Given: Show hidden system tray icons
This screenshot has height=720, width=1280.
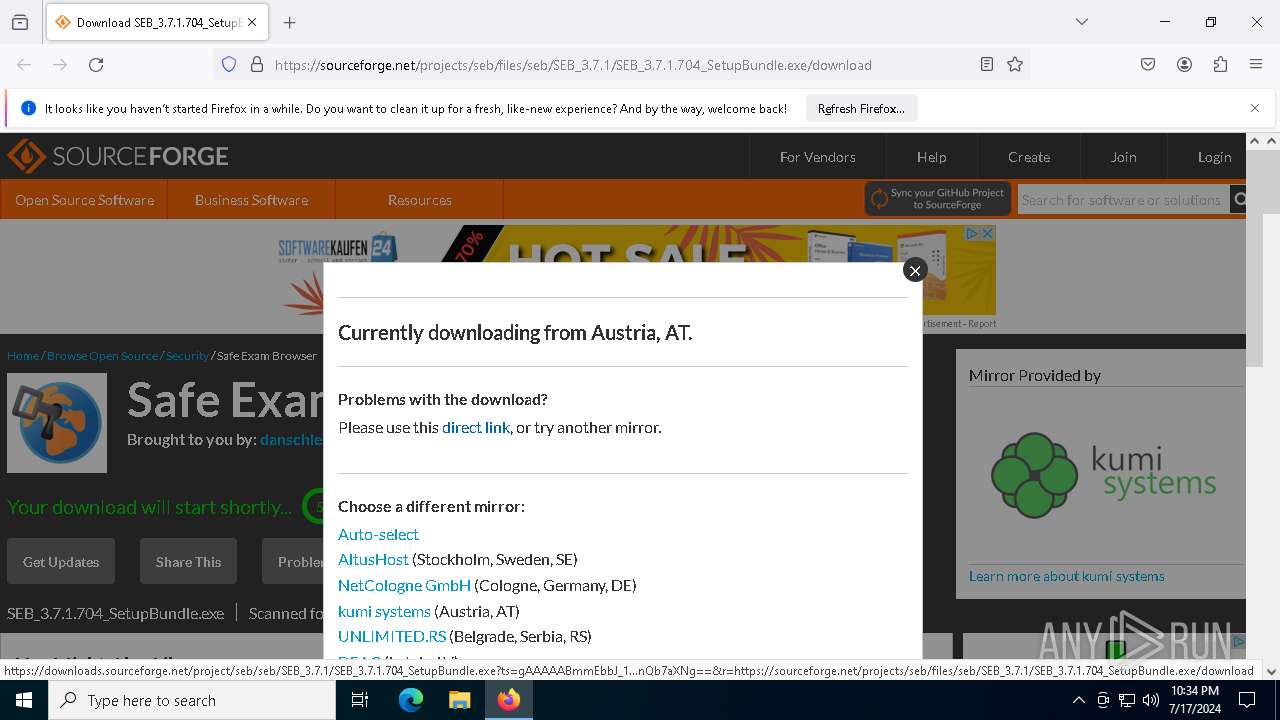Looking at the screenshot, I should coord(1078,700).
